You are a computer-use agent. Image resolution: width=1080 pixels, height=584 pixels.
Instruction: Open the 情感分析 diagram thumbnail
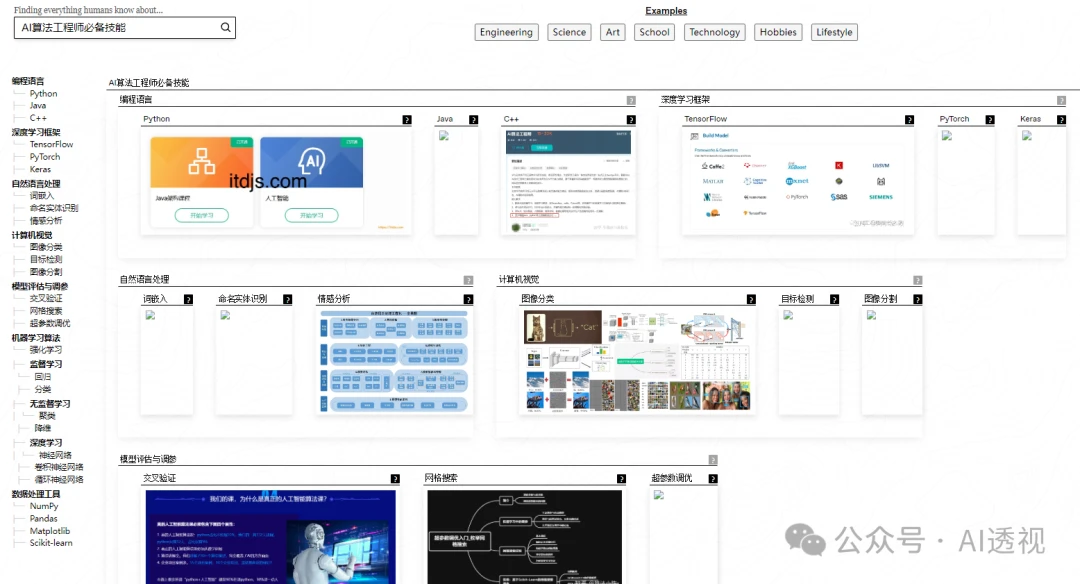point(394,362)
